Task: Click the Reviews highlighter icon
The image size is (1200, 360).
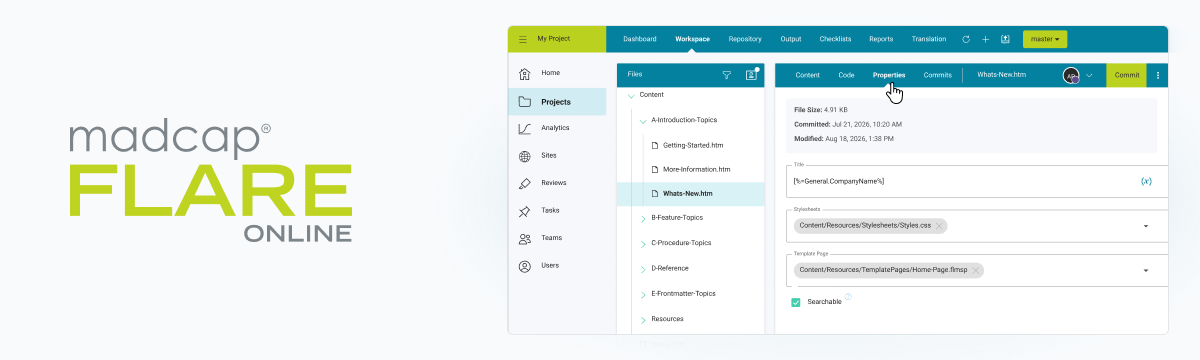Action: click(x=524, y=183)
